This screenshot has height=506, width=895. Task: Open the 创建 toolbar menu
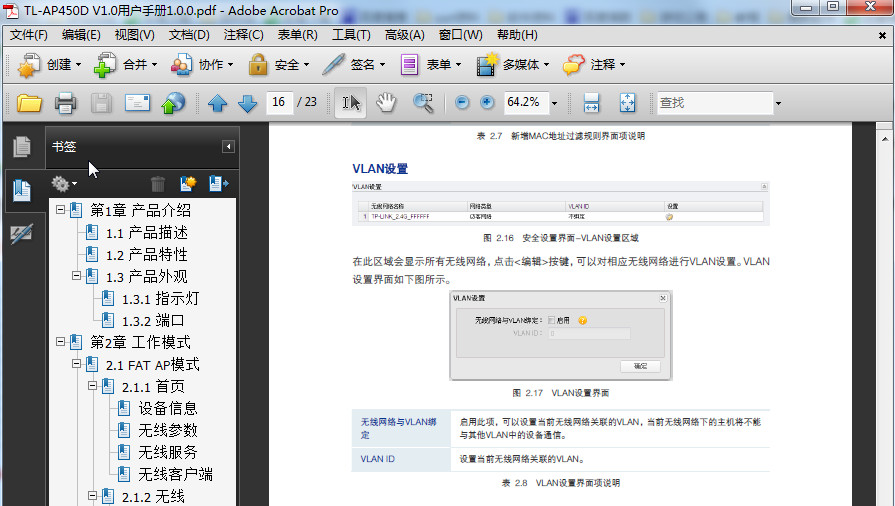coord(50,65)
